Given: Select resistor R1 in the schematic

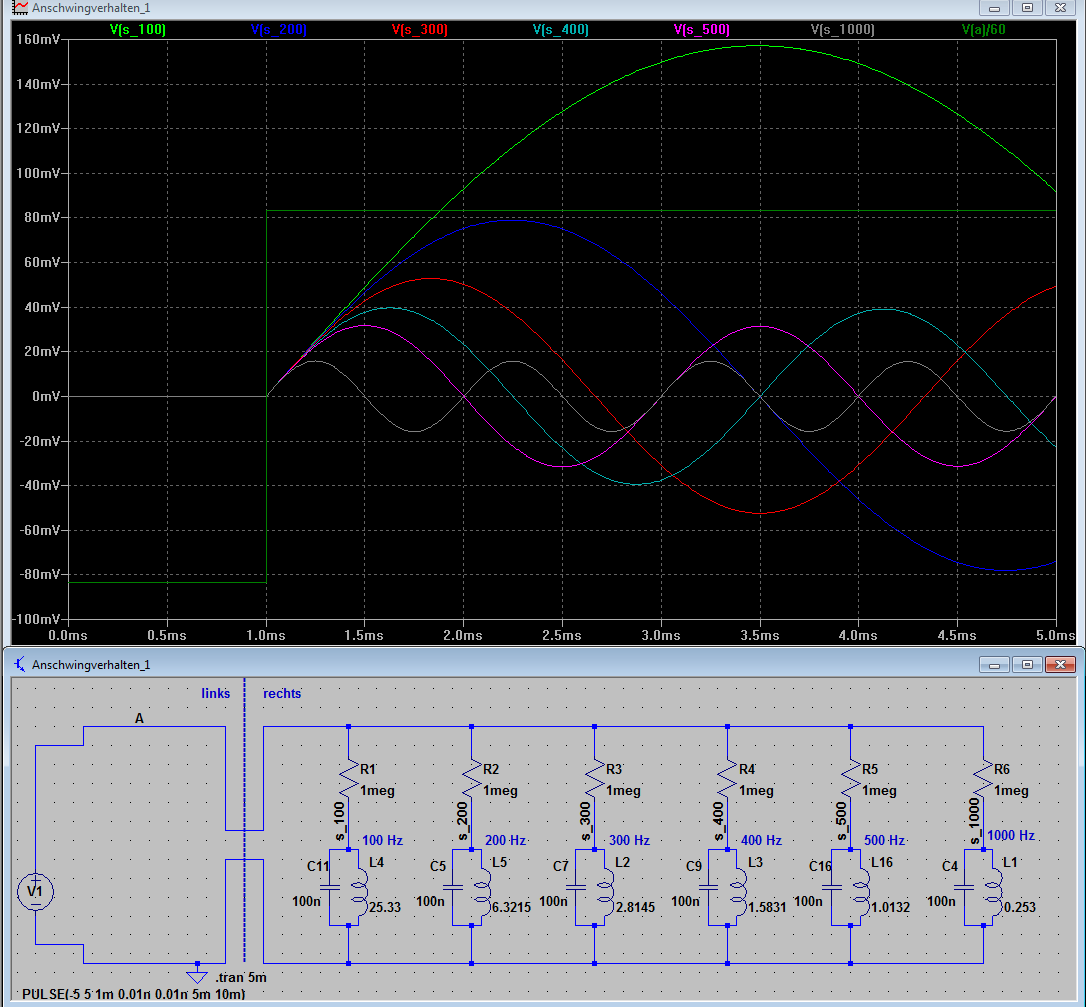Looking at the screenshot, I should click(347, 776).
